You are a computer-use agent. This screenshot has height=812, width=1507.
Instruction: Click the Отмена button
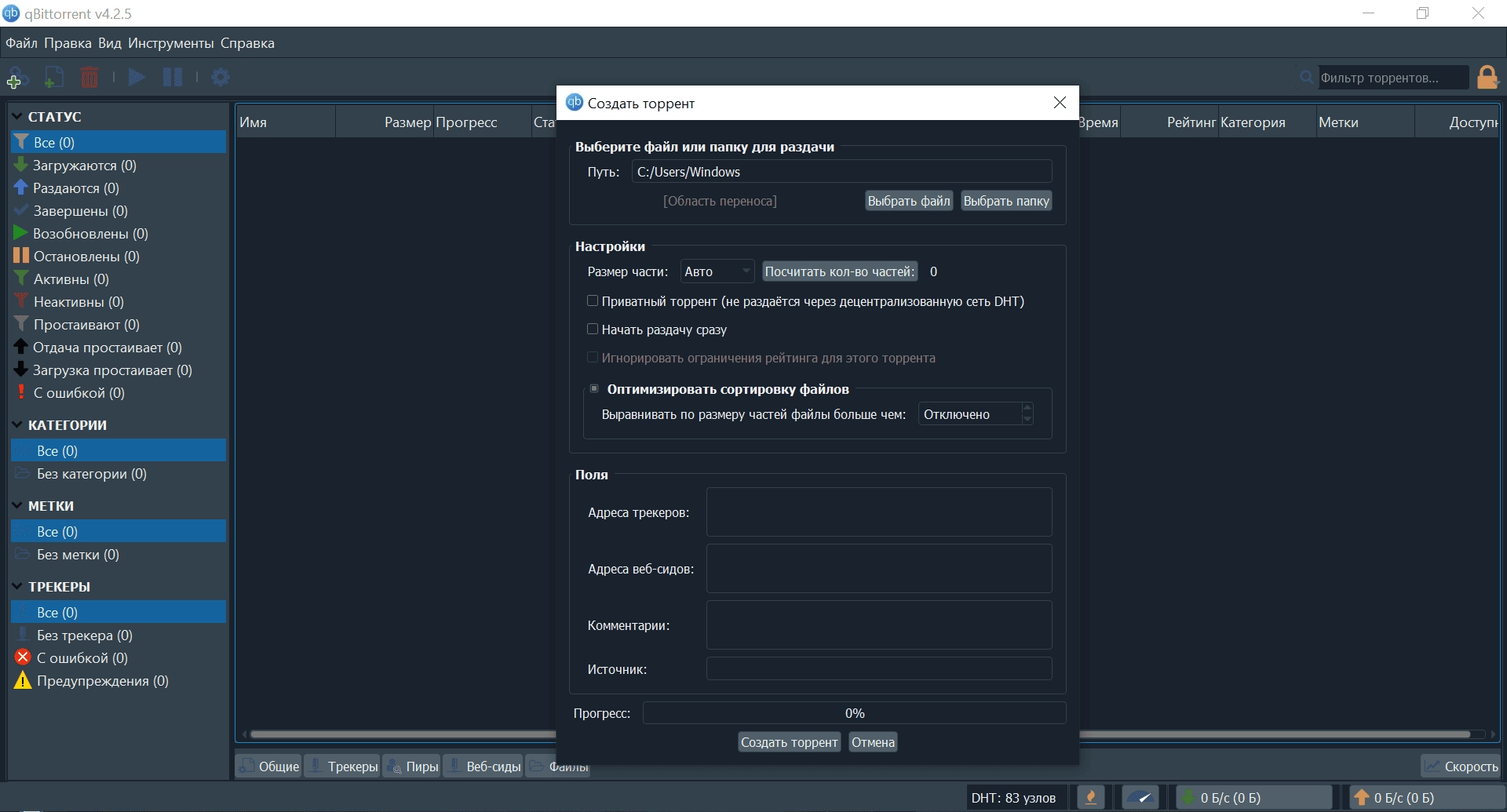(873, 742)
